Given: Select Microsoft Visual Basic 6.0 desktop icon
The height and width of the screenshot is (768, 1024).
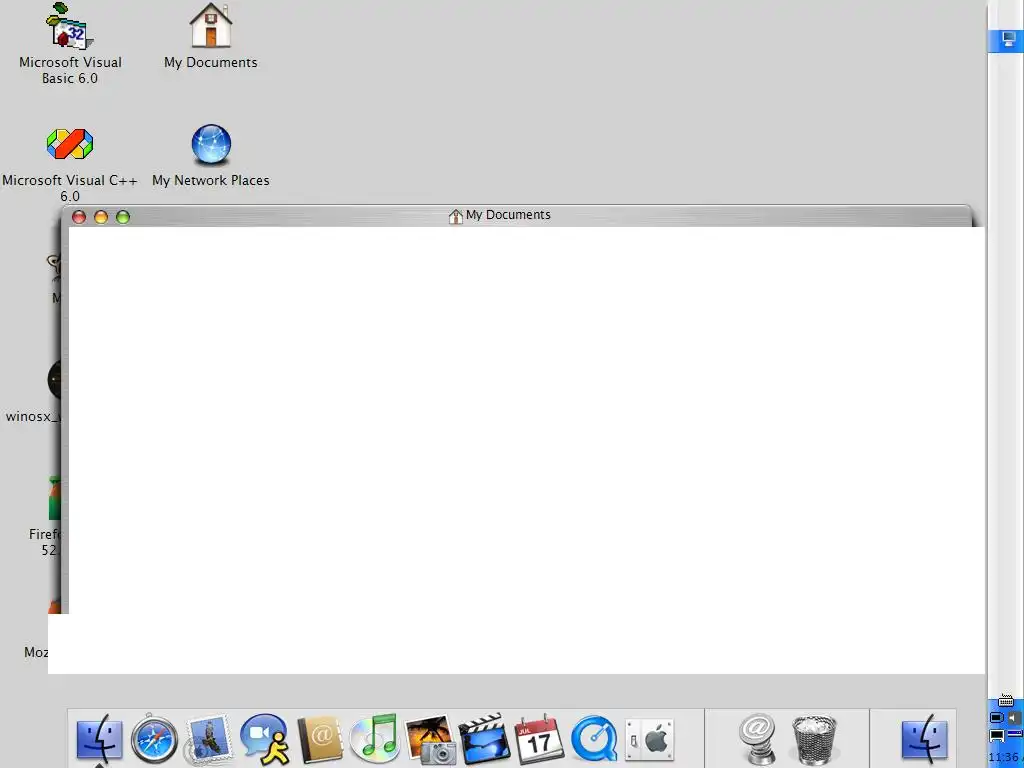Looking at the screenshot, I should click(70, 44).
